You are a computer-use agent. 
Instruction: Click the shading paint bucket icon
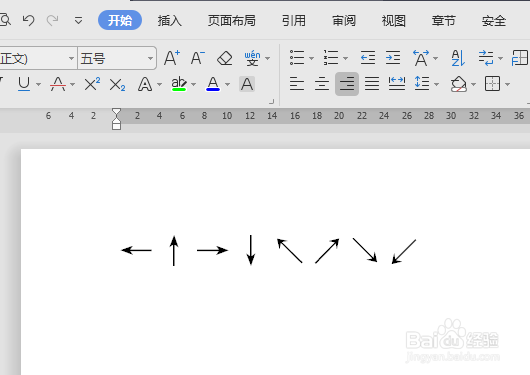(459, 84)
